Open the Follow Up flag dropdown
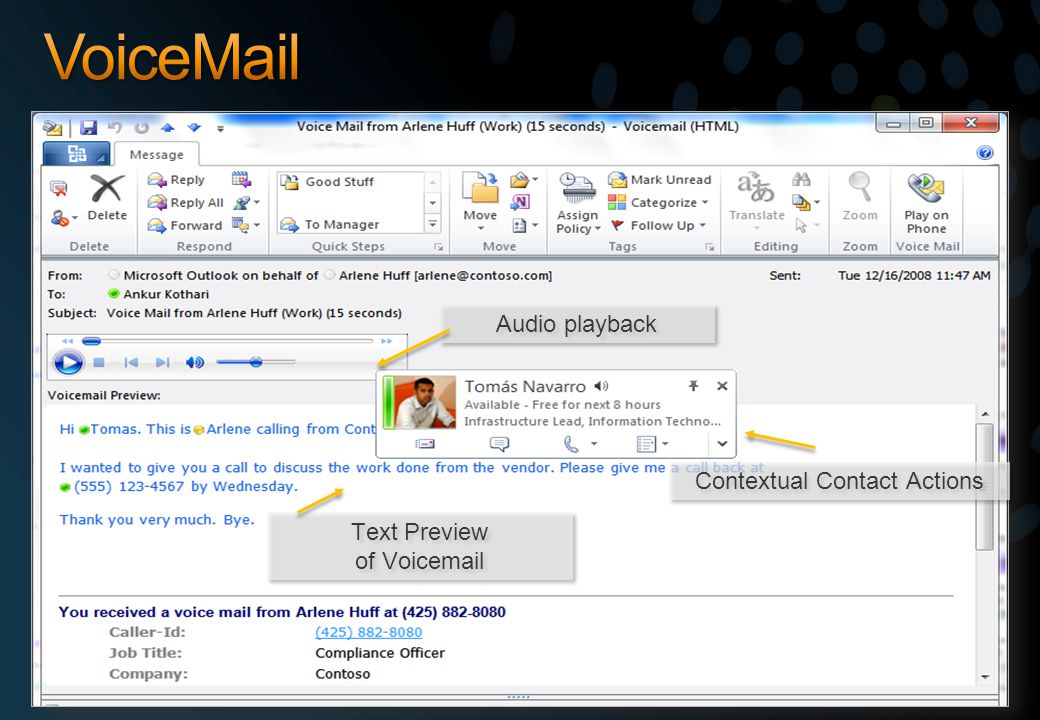 pos(658,225)
